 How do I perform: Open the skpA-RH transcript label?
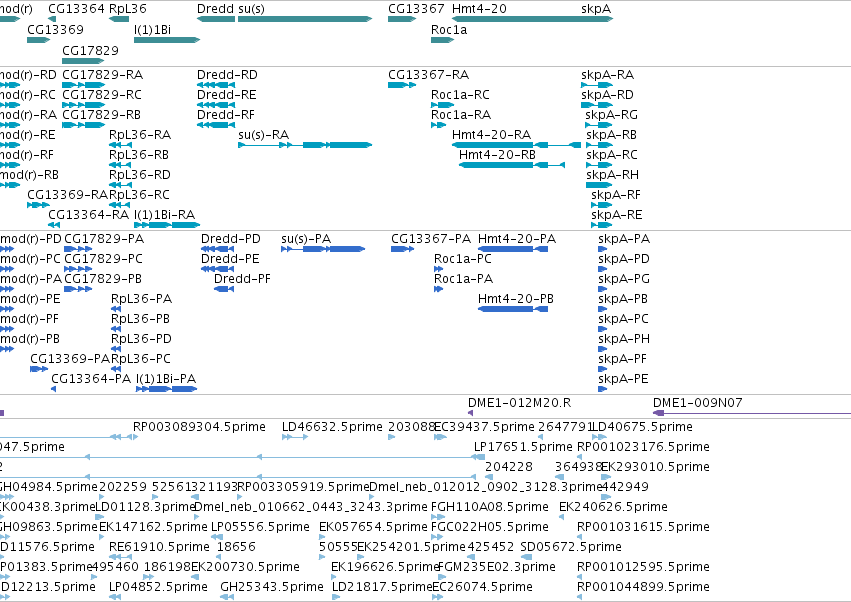pos(613,175)
